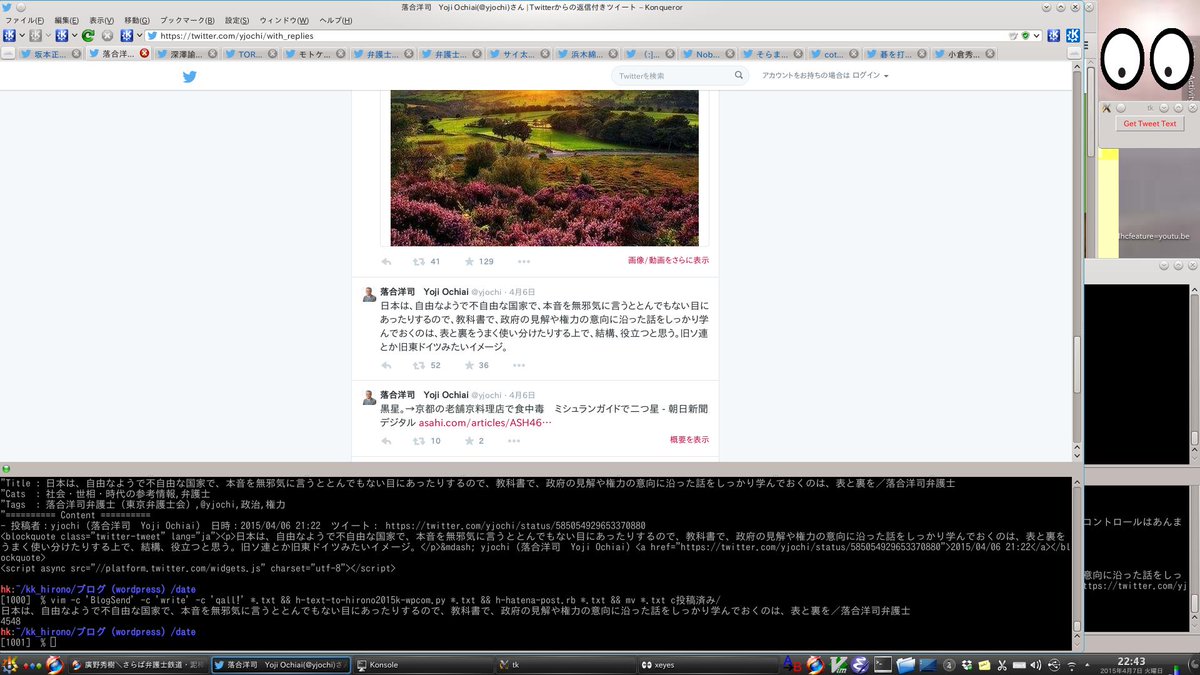Screen dimensions: 1200x675
Task: Click the KDE icon immediately left of URL field
Action: coord(126,36)
